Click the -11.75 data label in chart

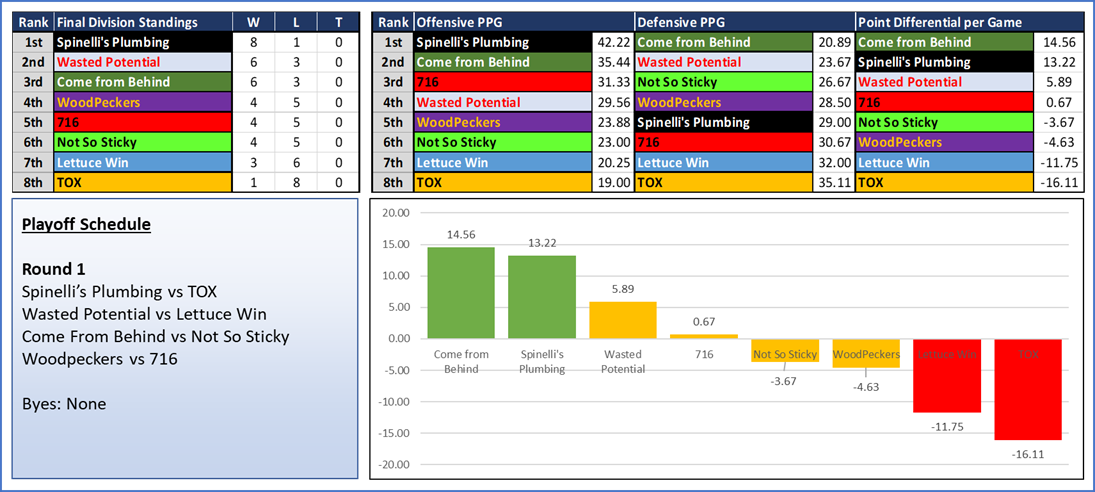click(946, 427)
